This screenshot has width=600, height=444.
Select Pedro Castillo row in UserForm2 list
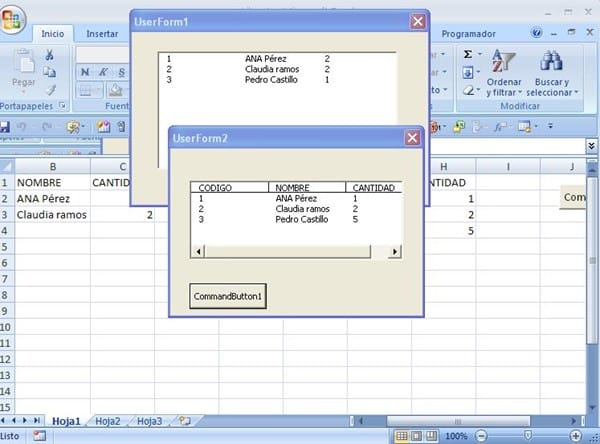[297, 219]
